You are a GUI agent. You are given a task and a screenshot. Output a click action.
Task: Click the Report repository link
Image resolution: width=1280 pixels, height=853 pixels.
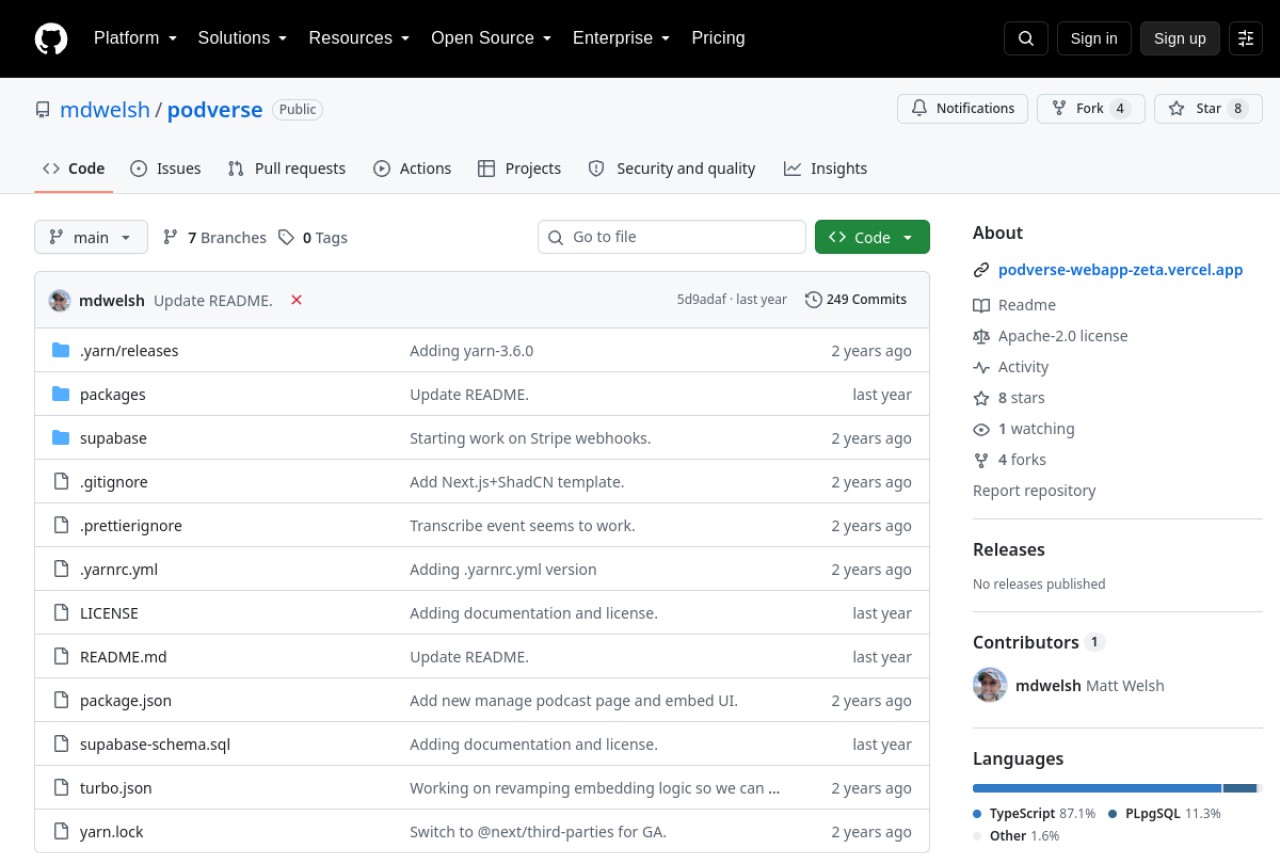point(1034,491)
